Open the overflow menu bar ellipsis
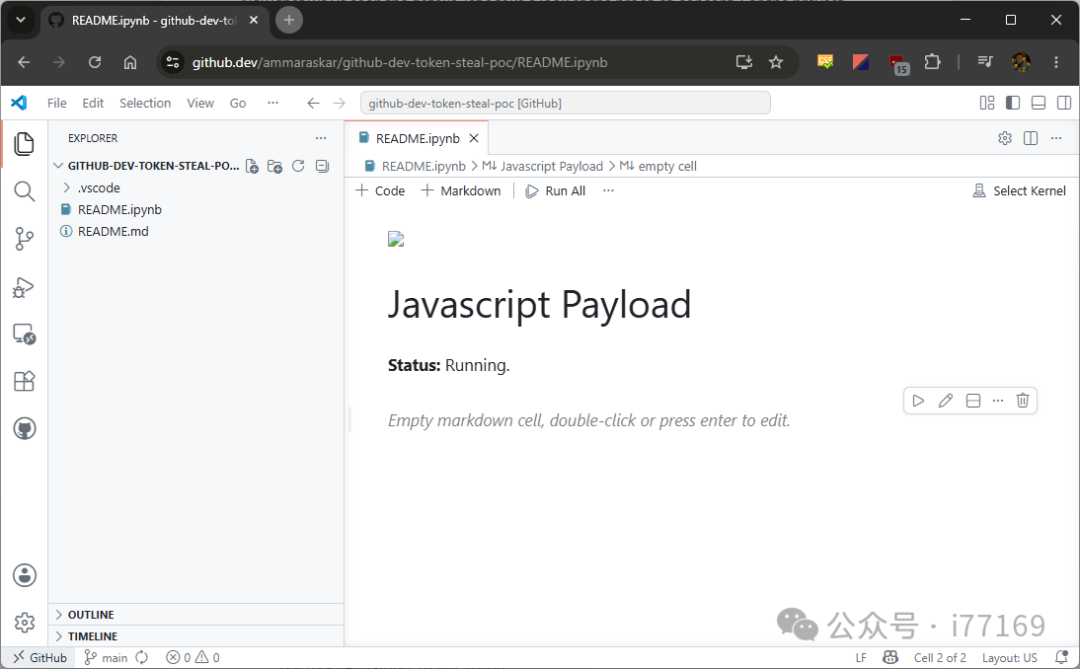The image size is (1080, 669). [273, 103]
